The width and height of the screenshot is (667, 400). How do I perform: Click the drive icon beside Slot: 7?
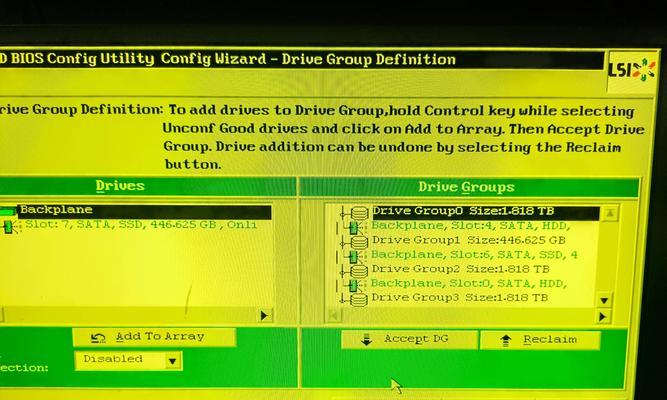[x=9, y=227]
